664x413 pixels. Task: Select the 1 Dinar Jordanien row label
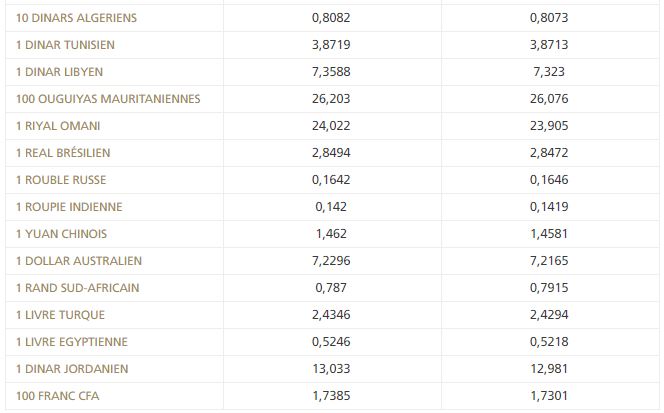tap(72, 369)
